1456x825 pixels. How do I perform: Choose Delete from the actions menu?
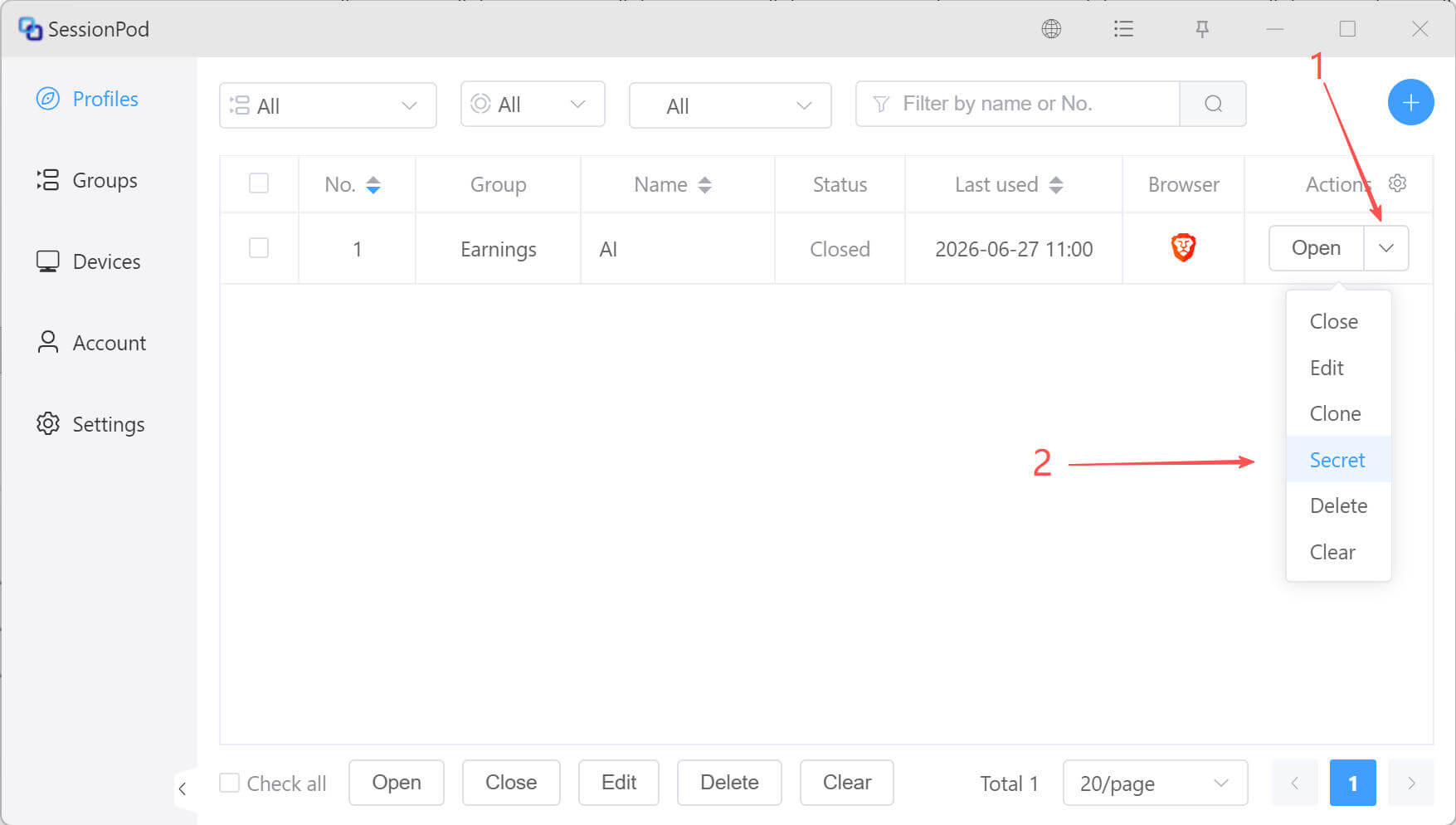(1338, 505)
